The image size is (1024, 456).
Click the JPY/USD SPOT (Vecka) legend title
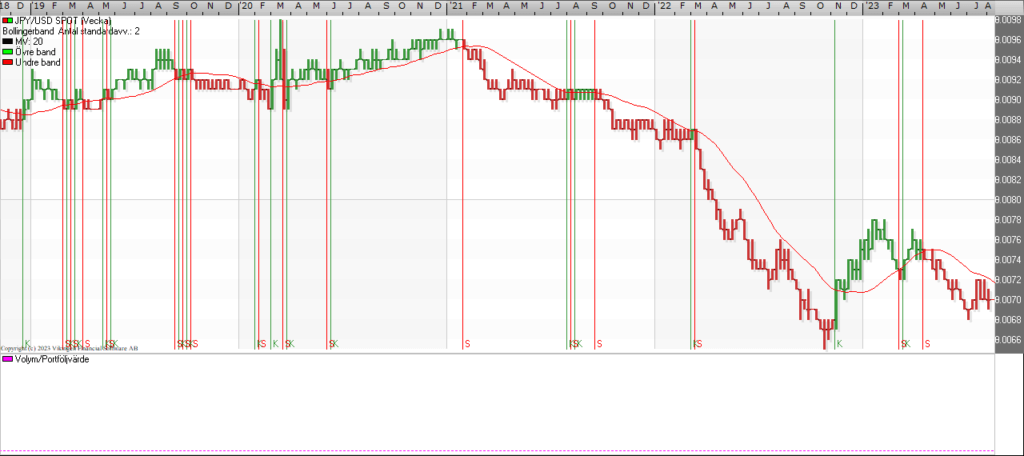click(63, 22)
